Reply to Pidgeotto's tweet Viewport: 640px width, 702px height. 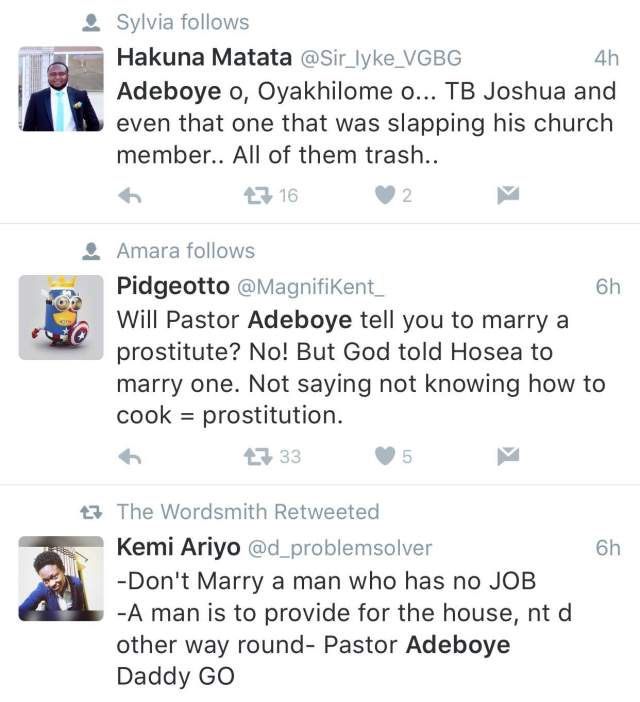tap(129, 457)
